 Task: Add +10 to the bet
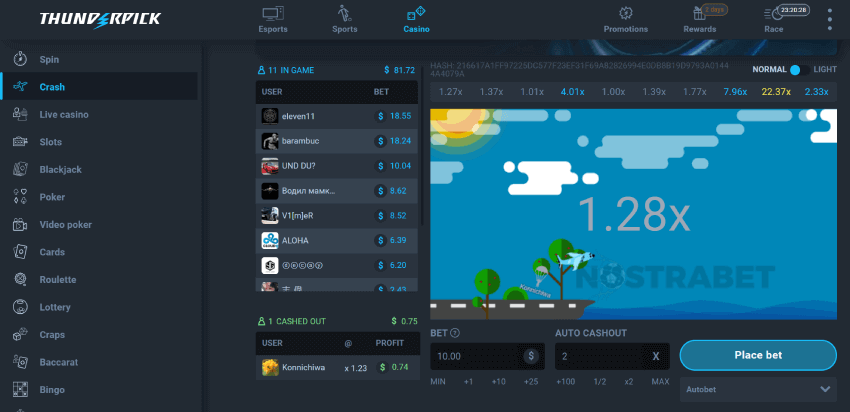tap(499, 382)
